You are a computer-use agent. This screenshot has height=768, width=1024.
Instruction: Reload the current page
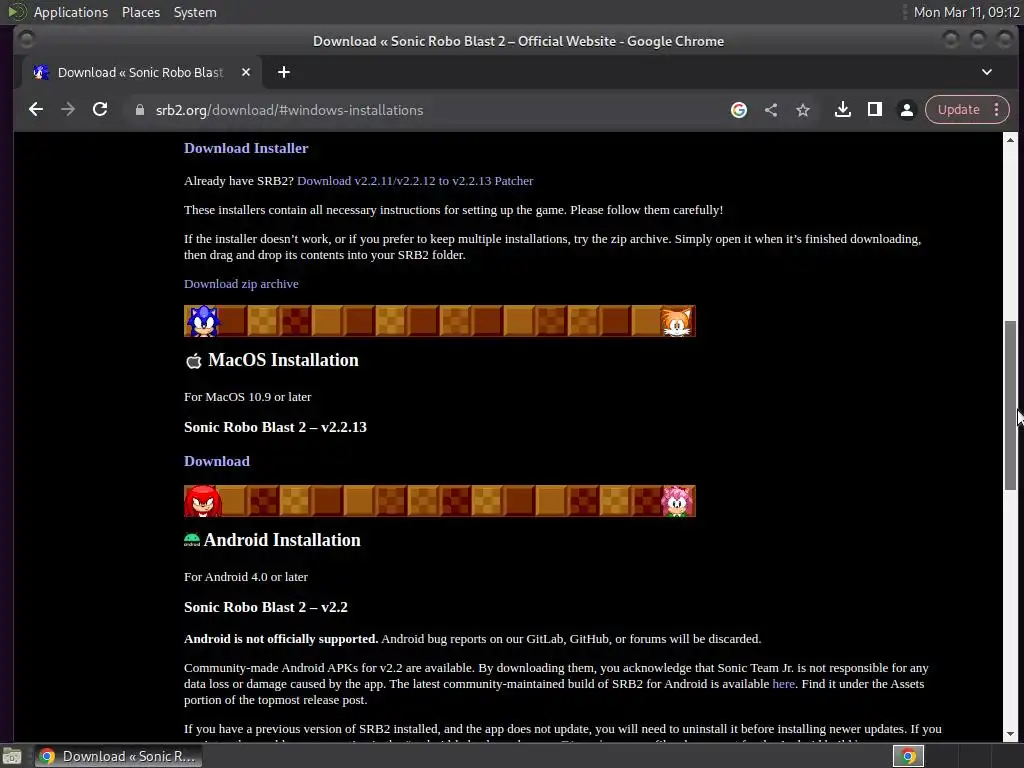pyautogui.click(x=100, y=110)
